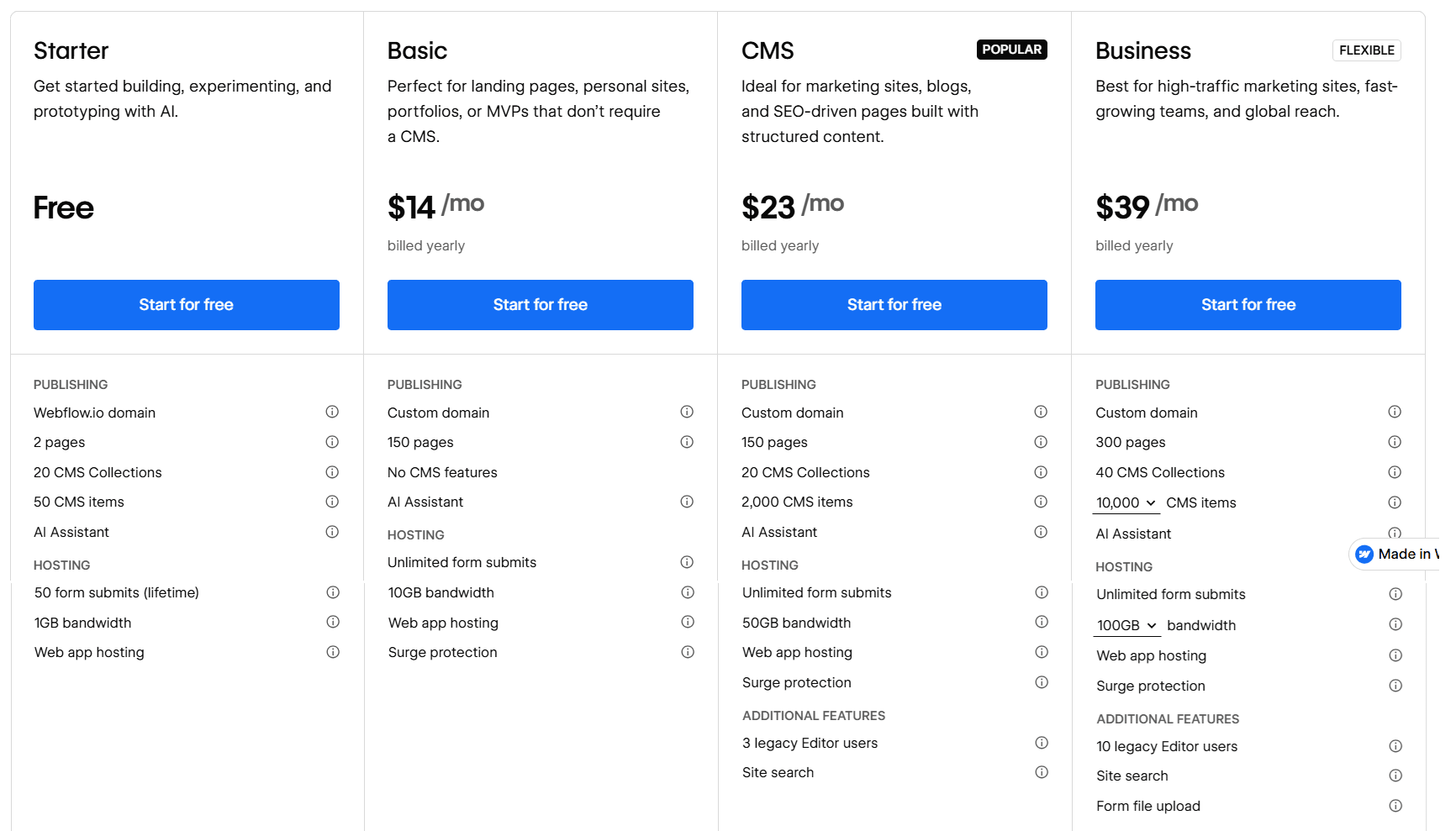Open the tooltip for Basic's Custom domain
The width and height of the screenshot is (1456, 831).
[687, 412]
